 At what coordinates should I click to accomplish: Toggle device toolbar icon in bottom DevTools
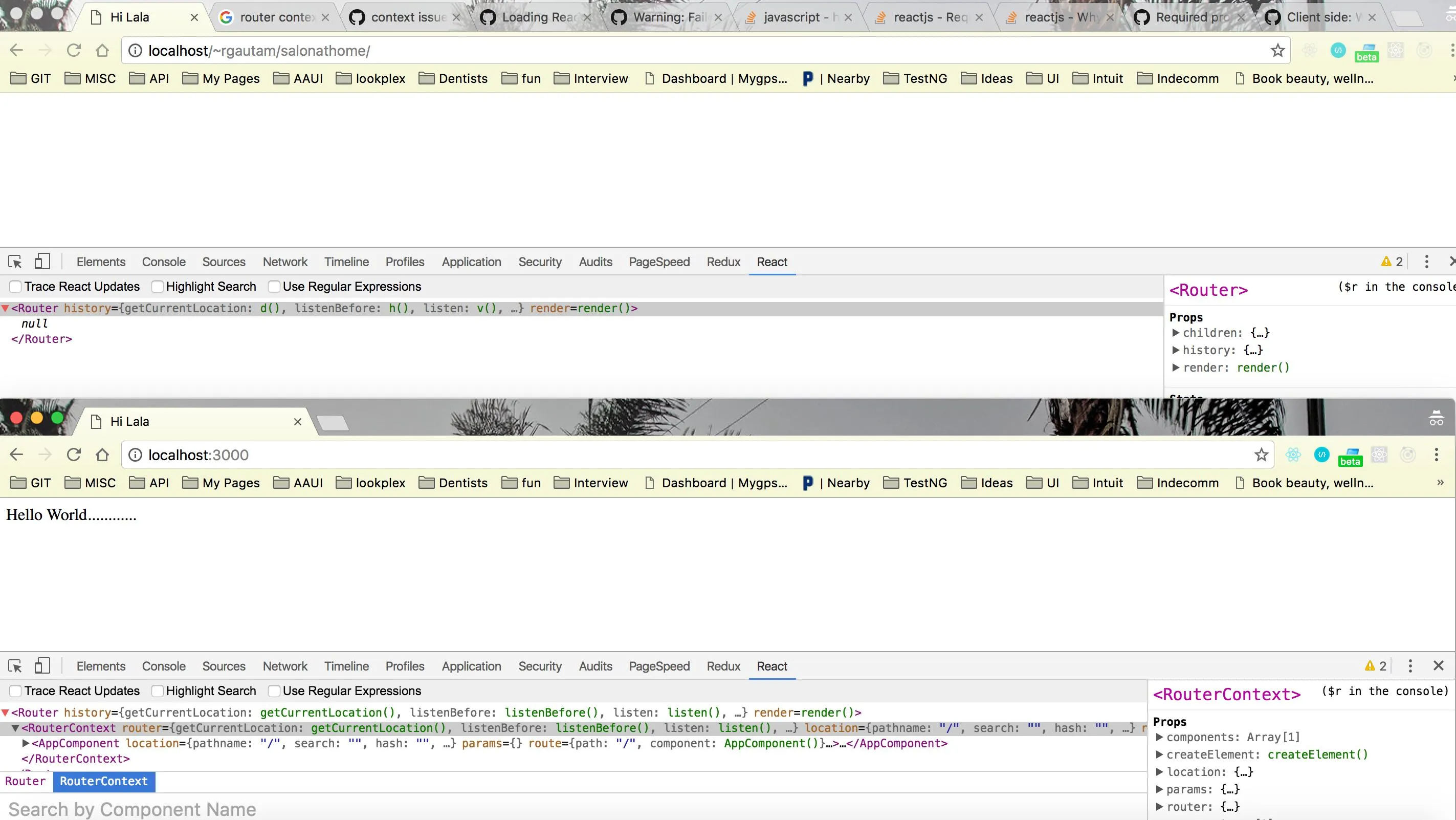[42, 665]
